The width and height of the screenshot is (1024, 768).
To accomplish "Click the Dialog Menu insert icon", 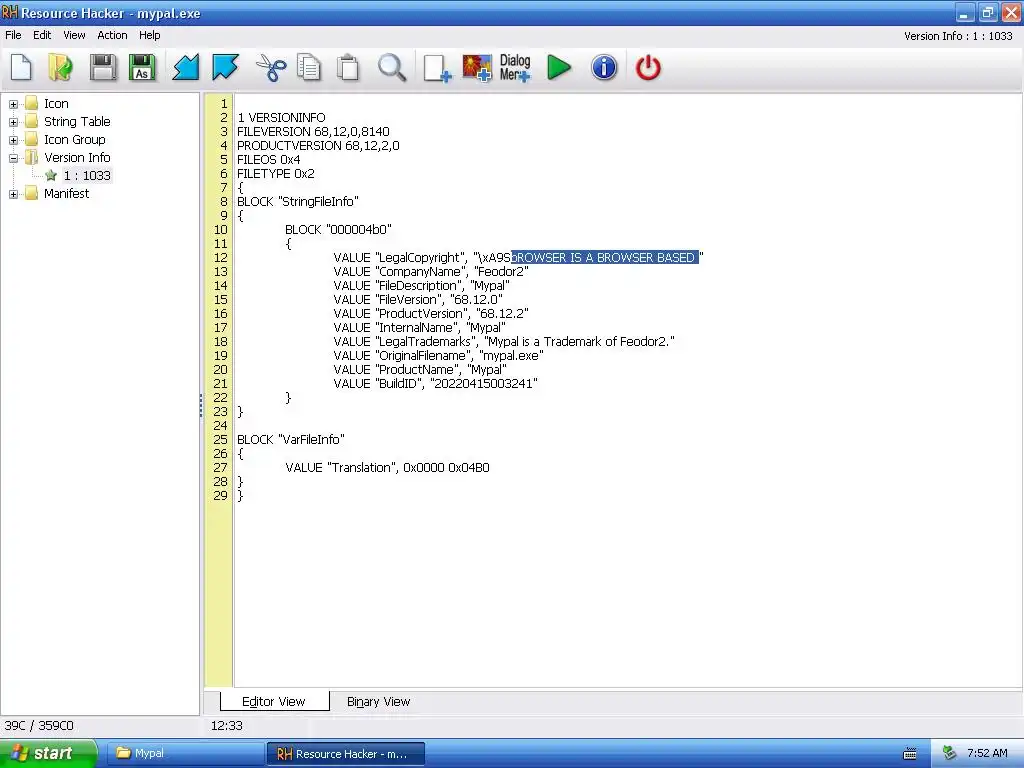I will click(x=515, y=67).
